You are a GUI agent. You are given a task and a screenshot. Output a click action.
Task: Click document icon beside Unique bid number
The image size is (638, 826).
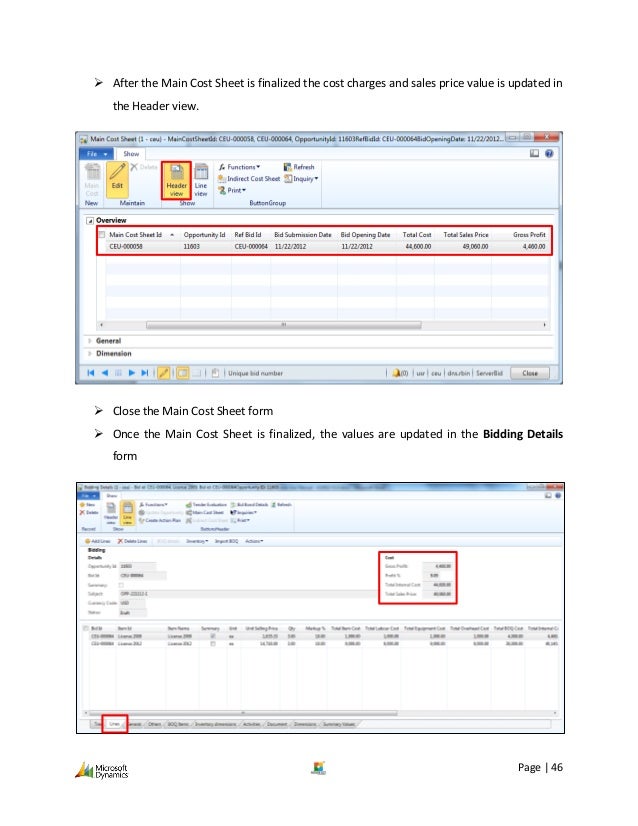[x=215, y=373]
